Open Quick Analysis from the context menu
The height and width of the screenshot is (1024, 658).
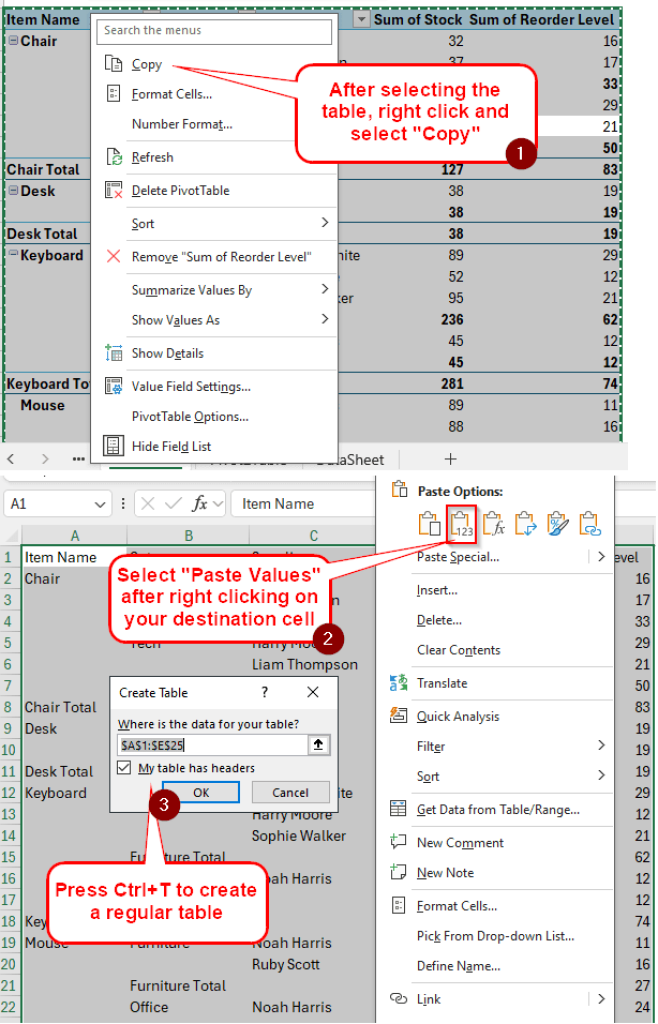457,716
